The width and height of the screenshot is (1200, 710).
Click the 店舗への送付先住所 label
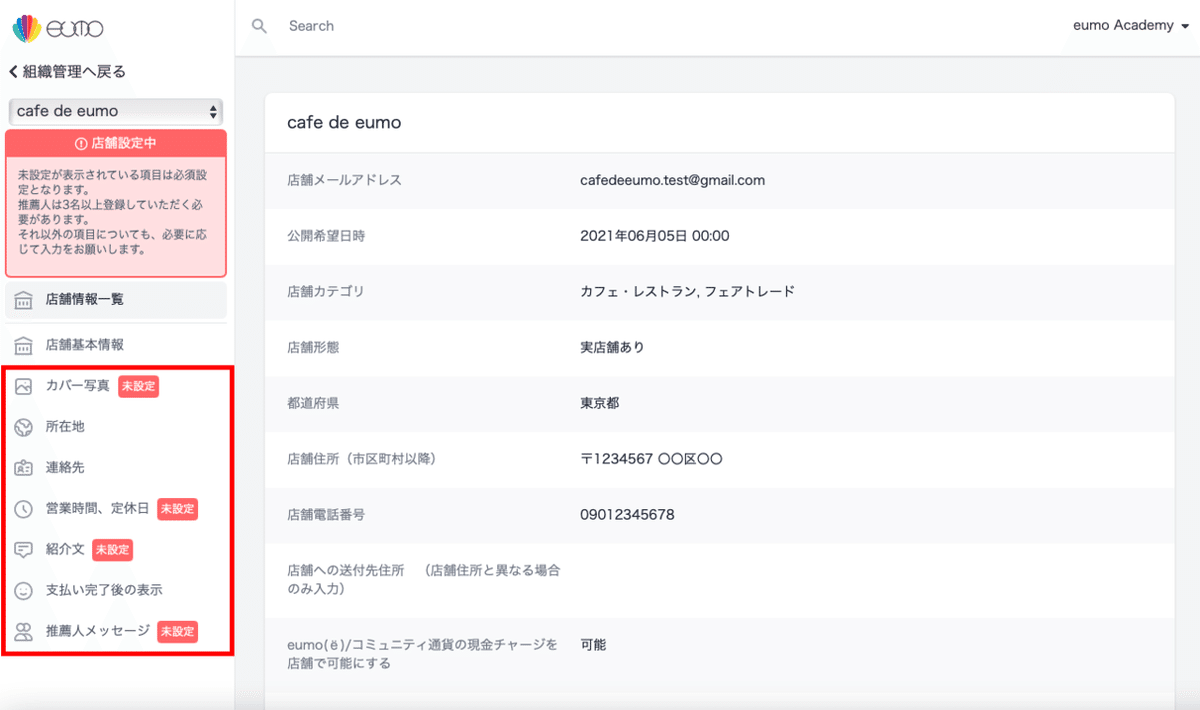(424, 580)
